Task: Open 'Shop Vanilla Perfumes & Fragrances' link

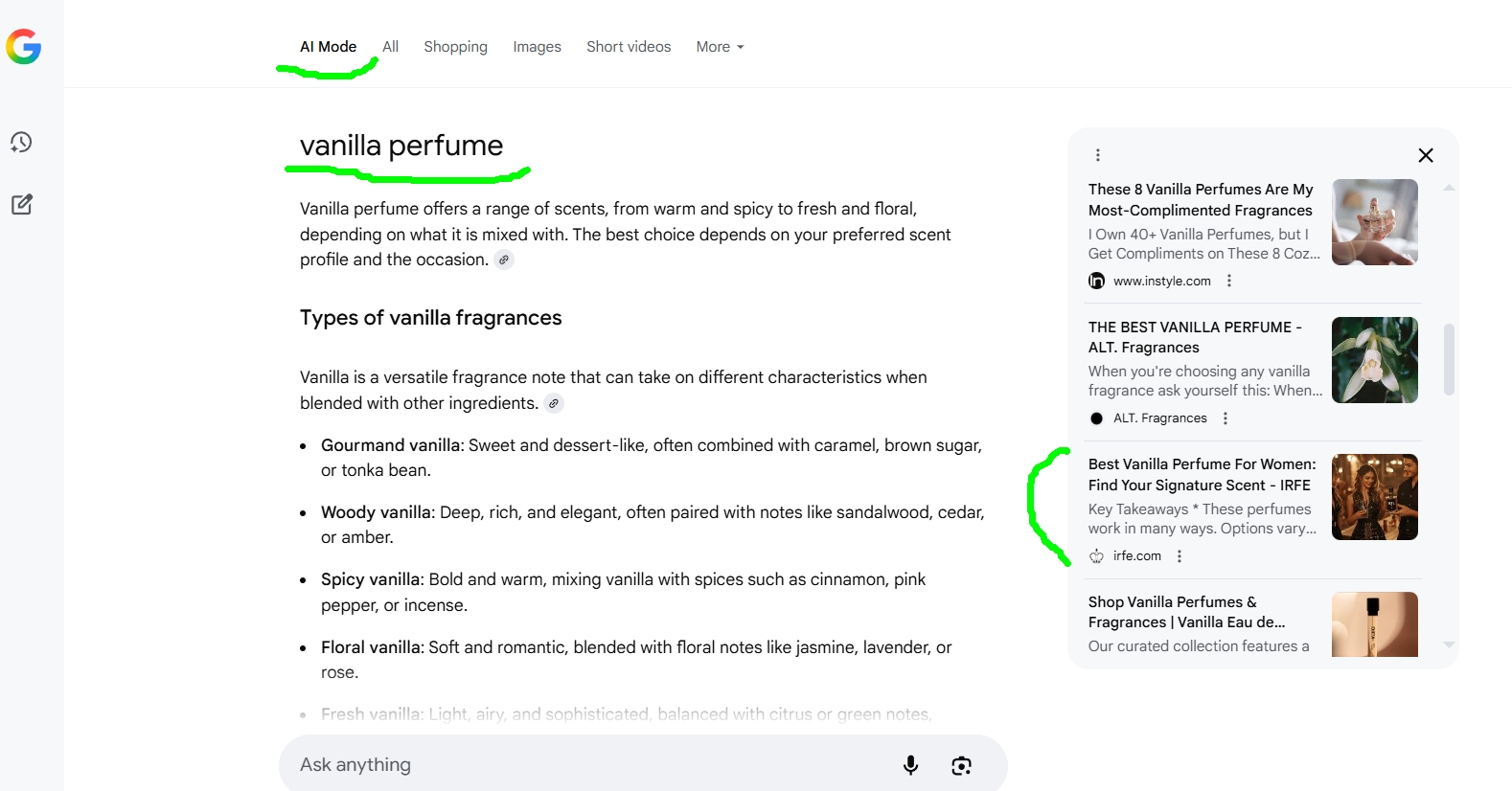Action: click(1187, 612)
